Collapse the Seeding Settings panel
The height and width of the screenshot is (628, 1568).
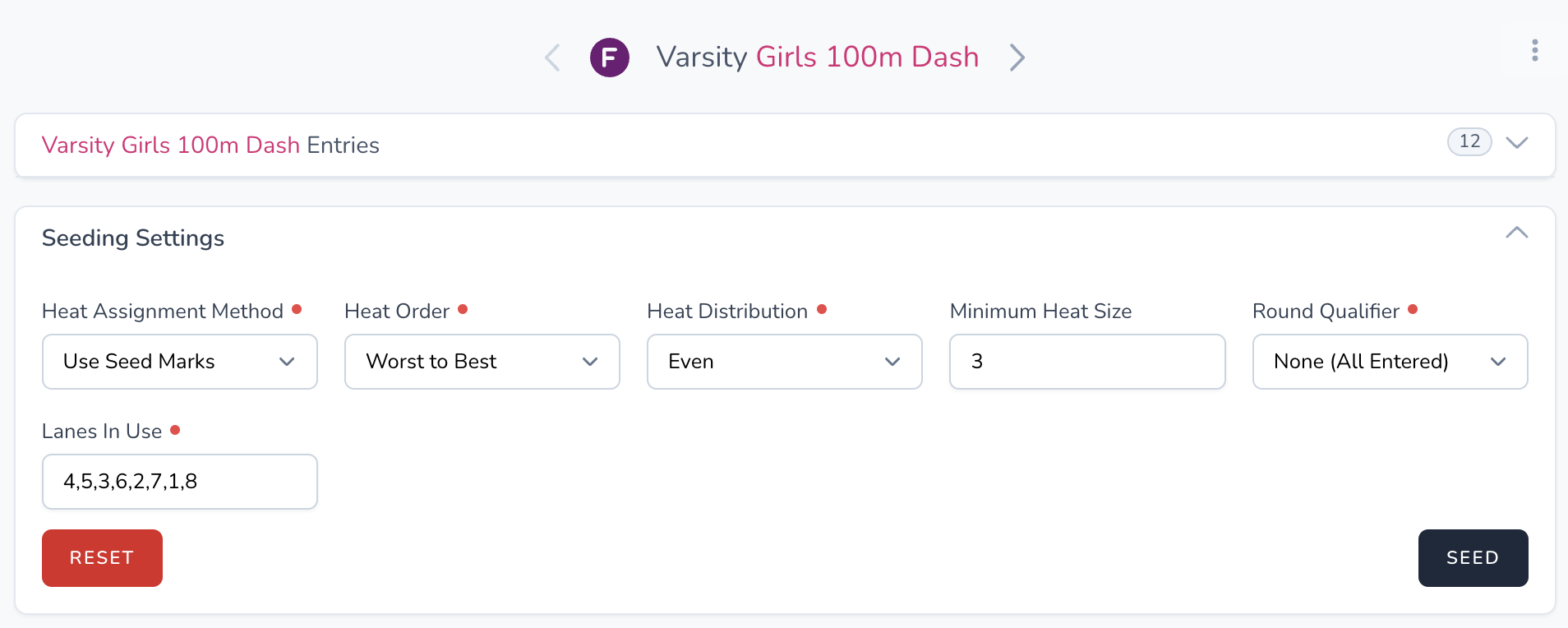1516,233
